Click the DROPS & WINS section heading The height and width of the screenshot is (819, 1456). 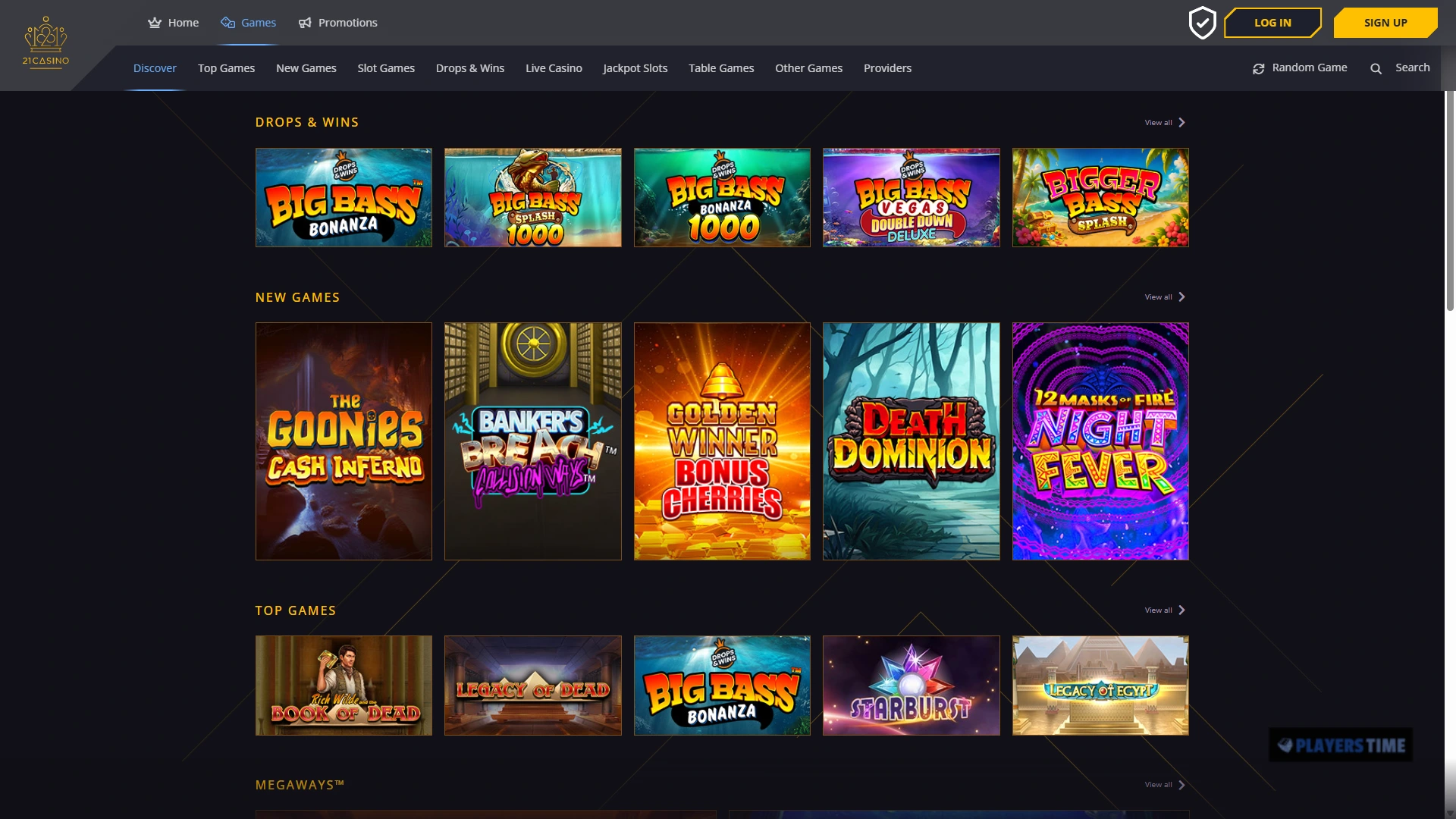click(x=307, y=122)
